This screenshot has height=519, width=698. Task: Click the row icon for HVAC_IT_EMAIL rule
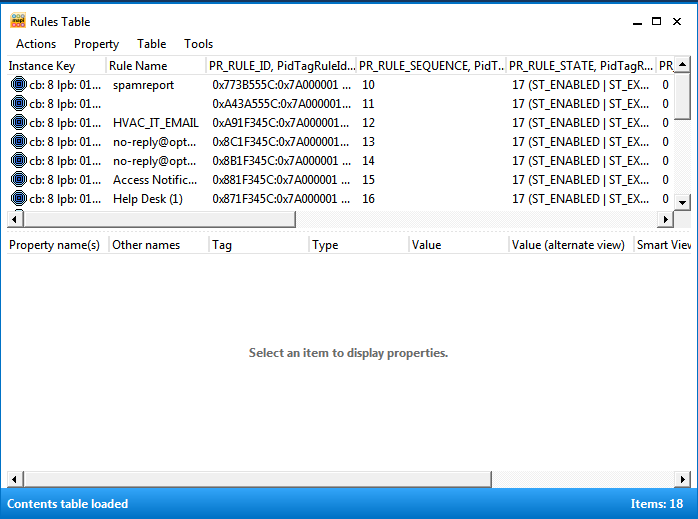19,122
